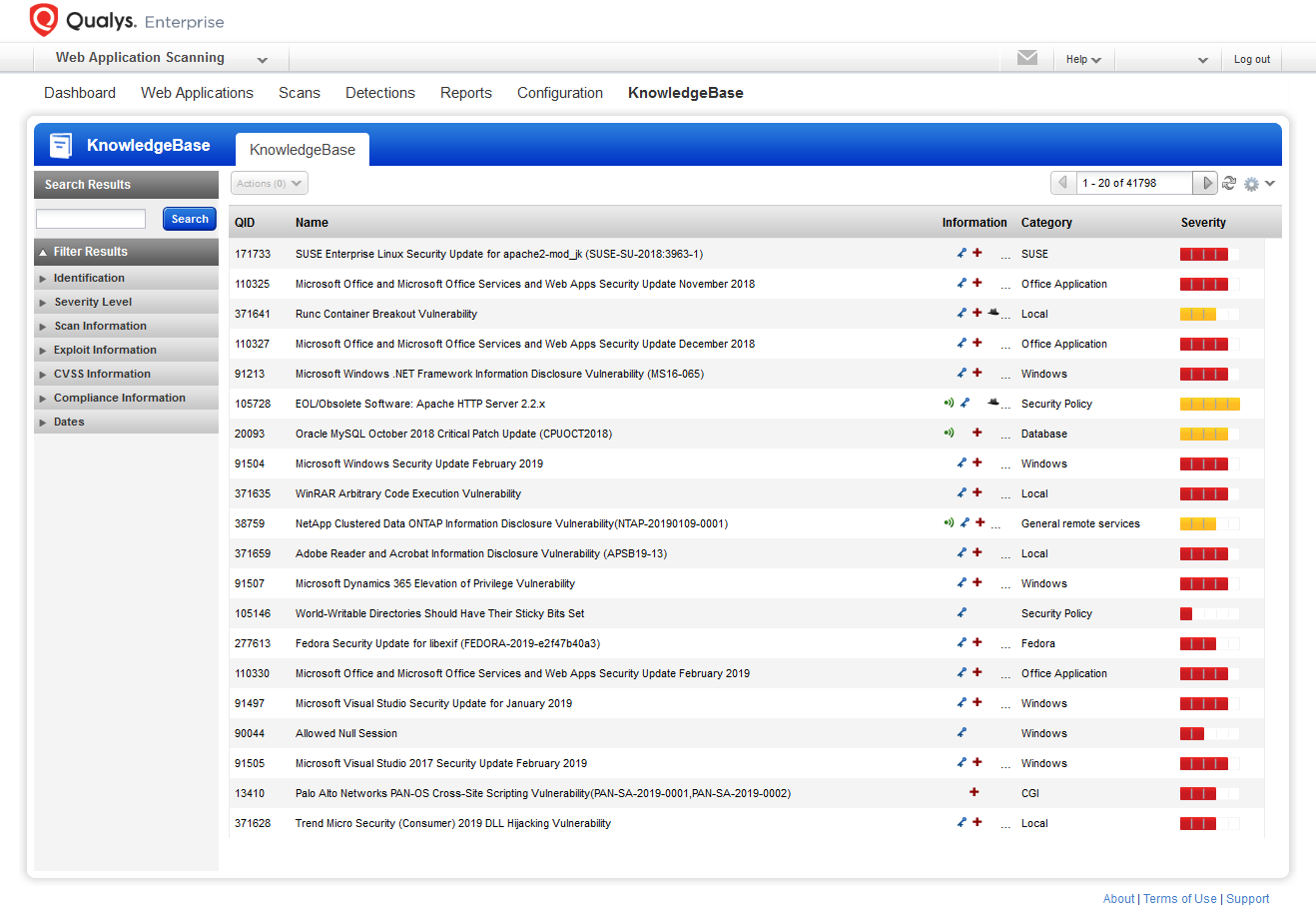Click remote discovery icon in Oracle MySQL row

coord(949,434)
